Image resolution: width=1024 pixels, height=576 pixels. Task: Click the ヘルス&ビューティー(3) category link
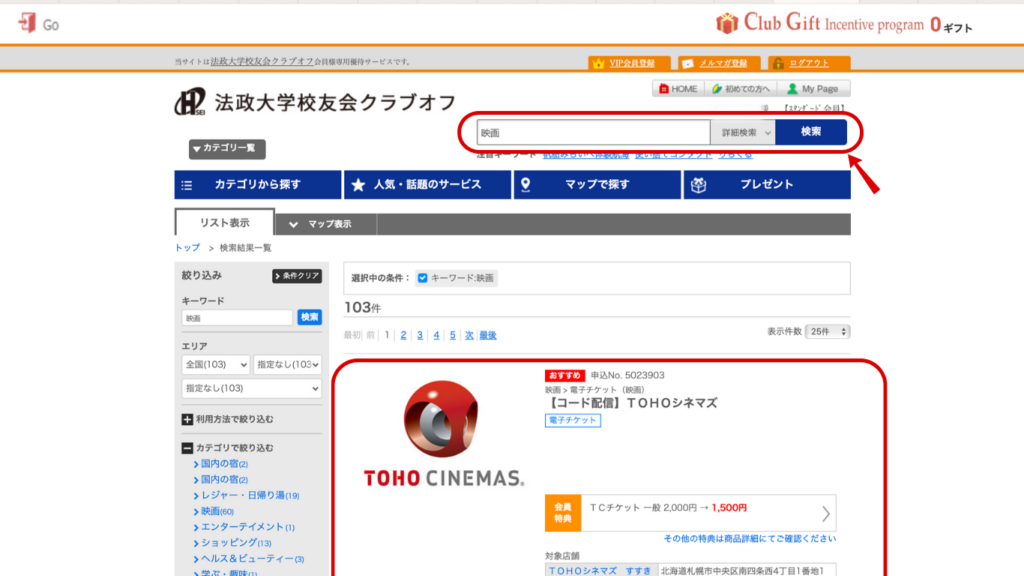pyautogui.click(x=252, y=559)
